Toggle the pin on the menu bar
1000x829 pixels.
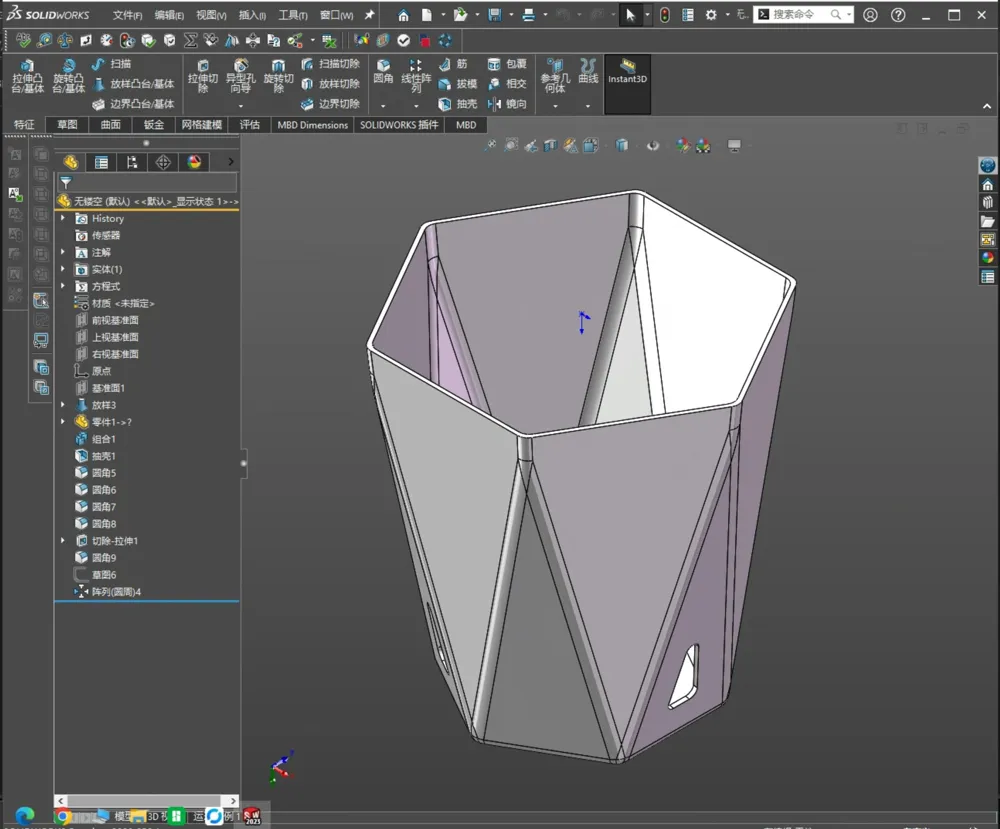pos(369,15)
